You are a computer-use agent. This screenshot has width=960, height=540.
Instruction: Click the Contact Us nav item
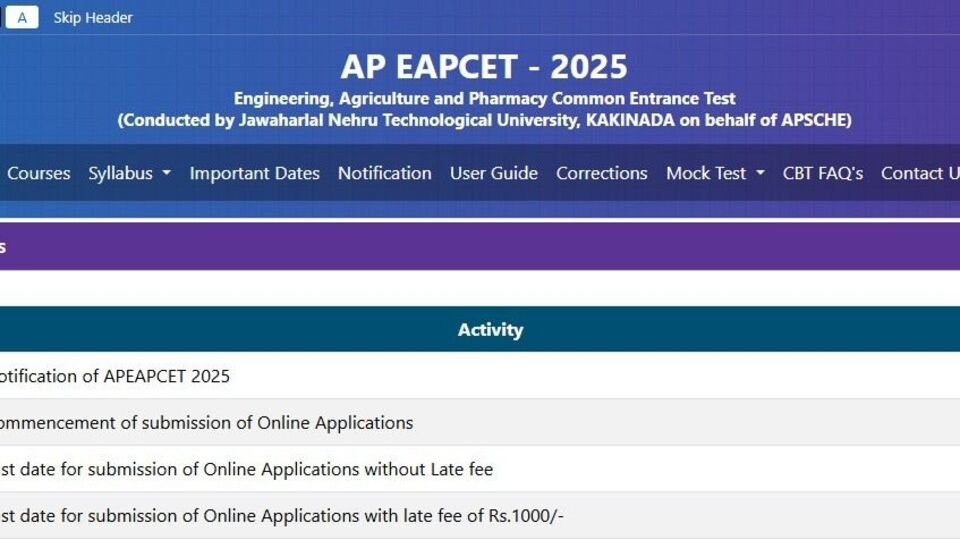(x=920, y=173)
